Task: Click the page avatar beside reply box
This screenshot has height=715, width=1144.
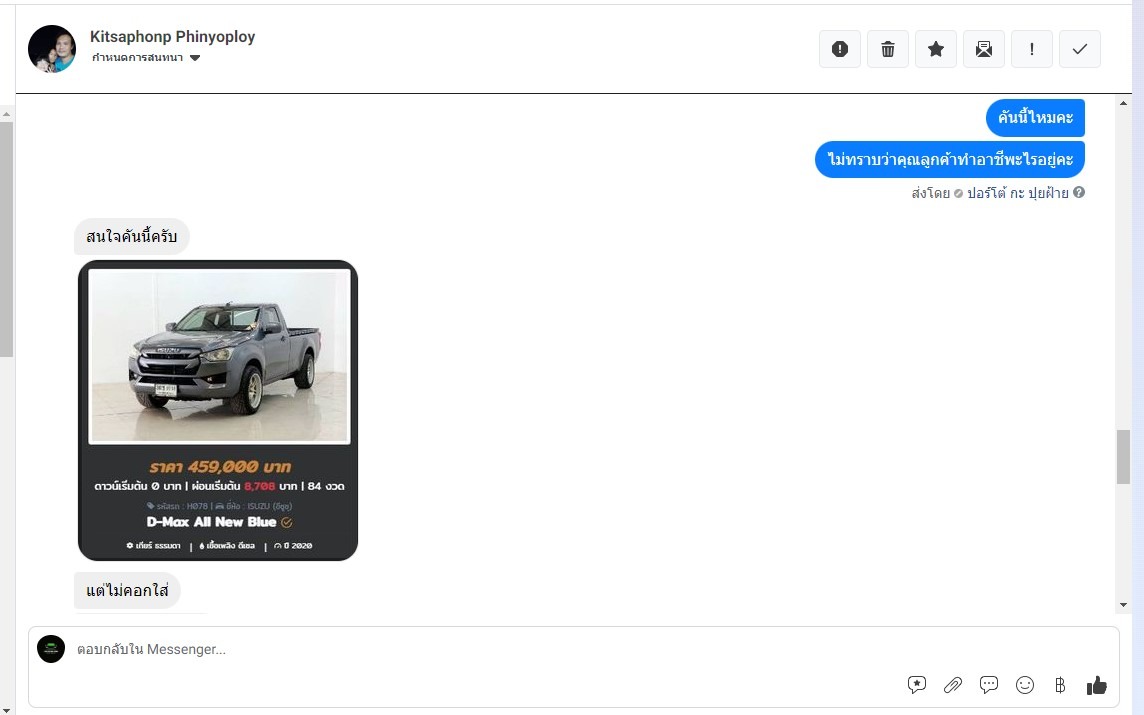Action: [51, 649]
